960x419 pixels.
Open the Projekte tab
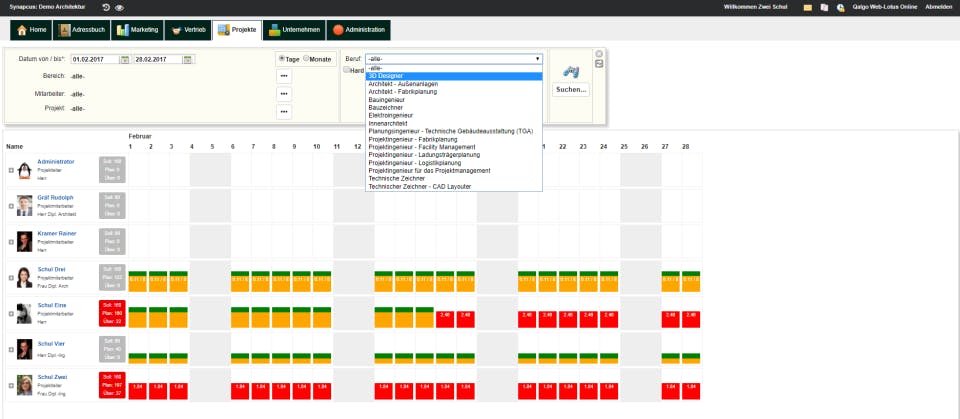click(x=237, y=30)
